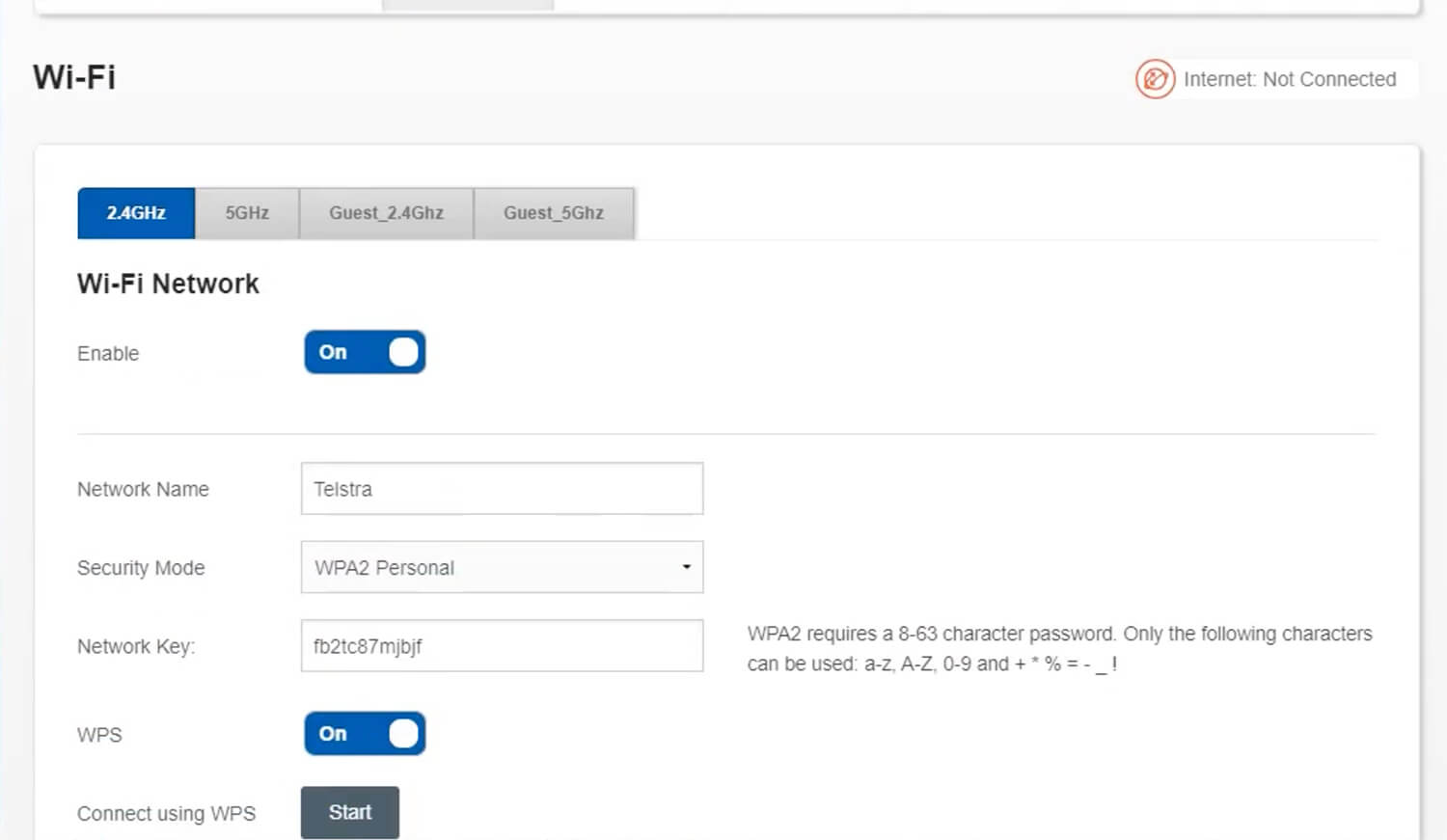
Task: Select the 2.4GHz tab
Action: (x=136, y=213)
